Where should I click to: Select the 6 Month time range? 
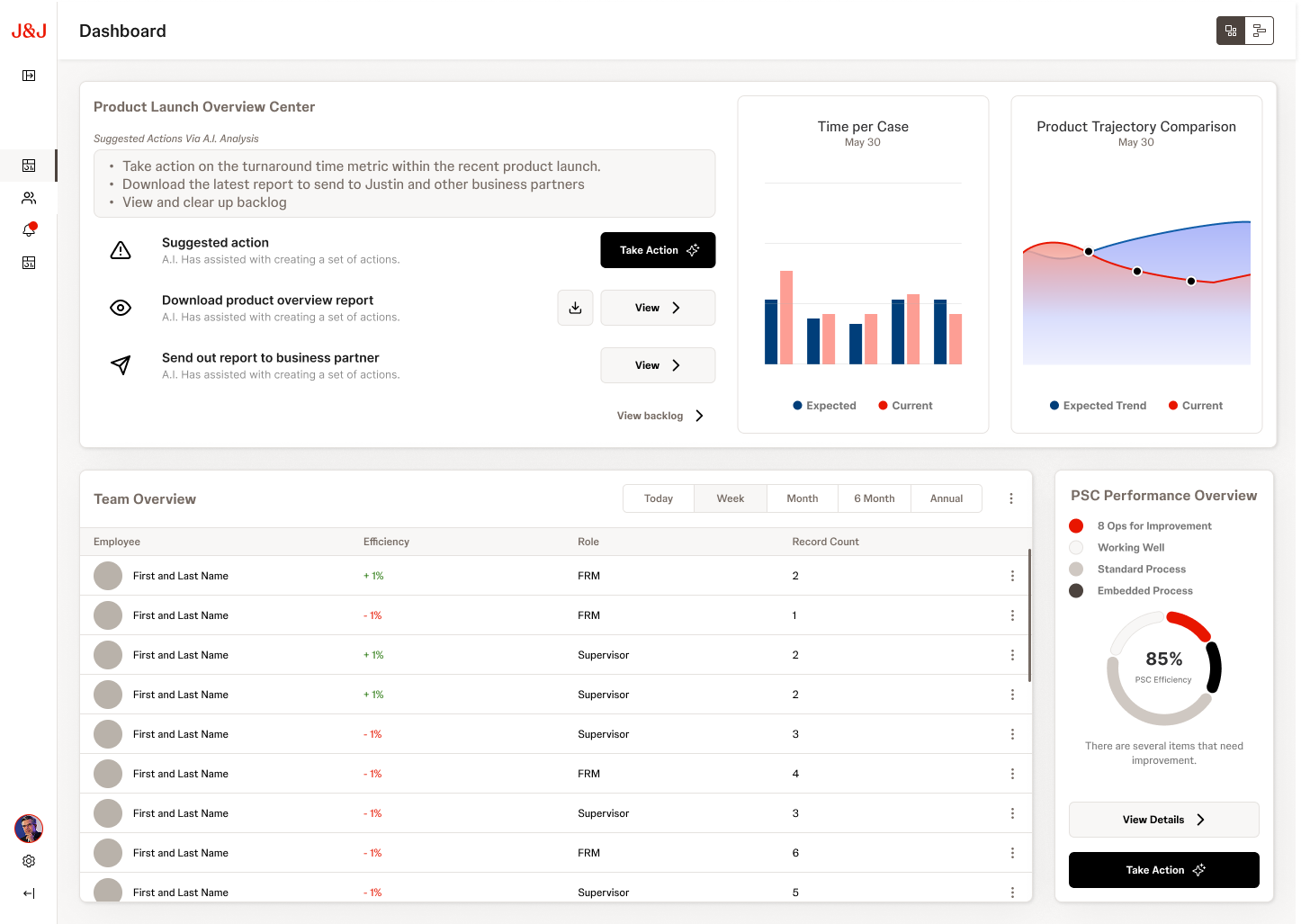pyautogui.click(x=874, y=498)
